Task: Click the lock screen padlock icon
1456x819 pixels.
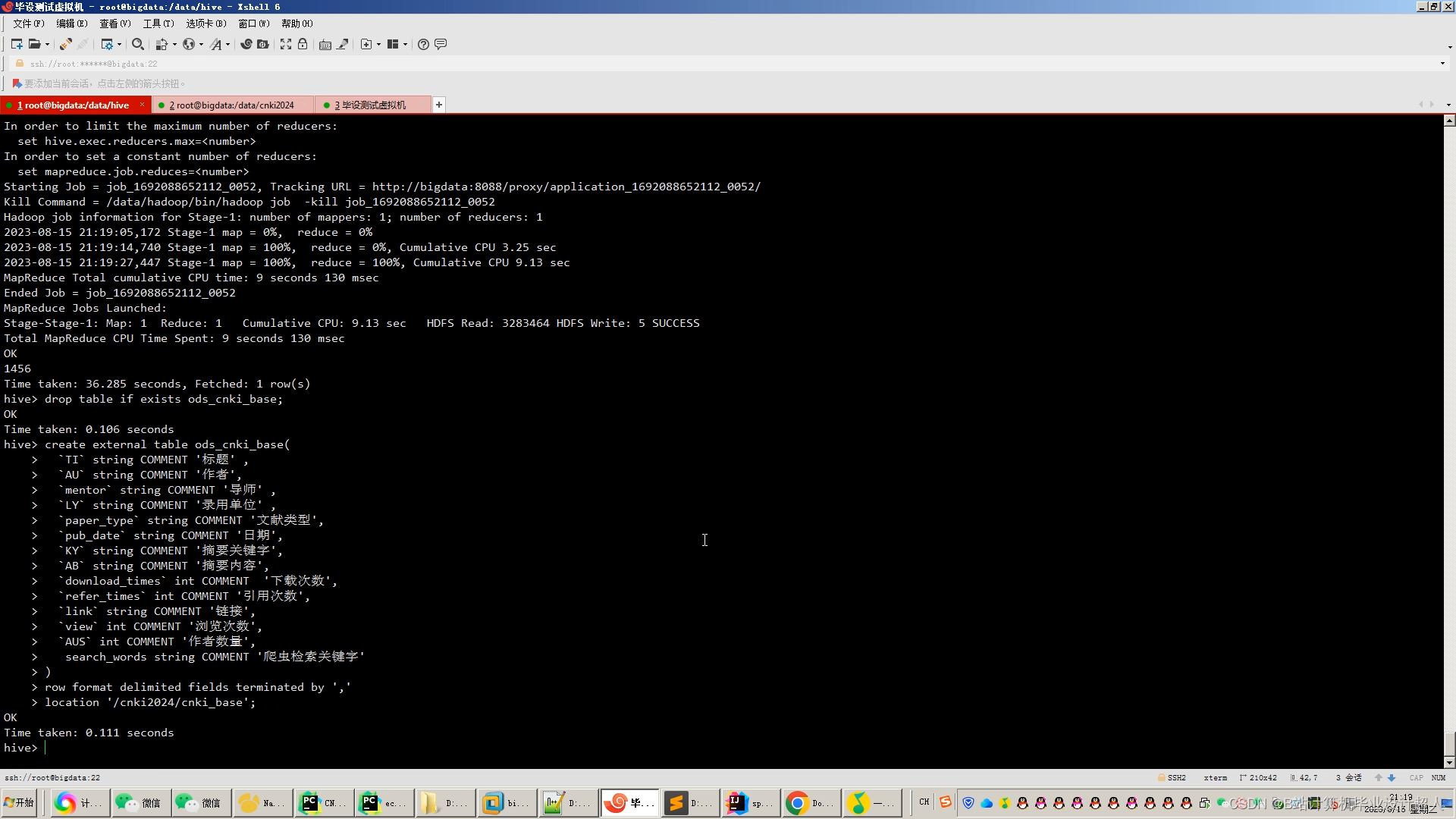Action: (x=303, y=44)
